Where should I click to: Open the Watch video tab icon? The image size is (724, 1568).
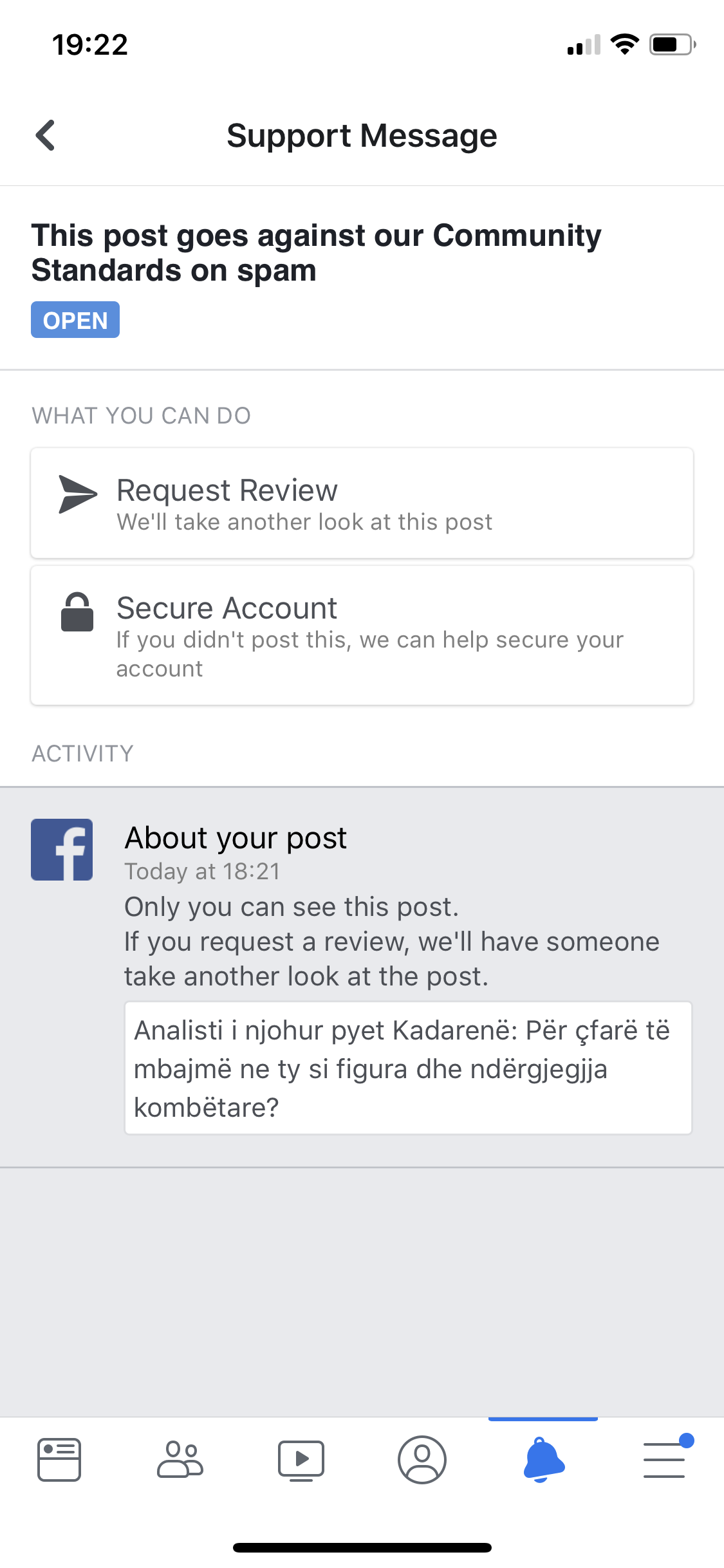[x=301, y=1459]
